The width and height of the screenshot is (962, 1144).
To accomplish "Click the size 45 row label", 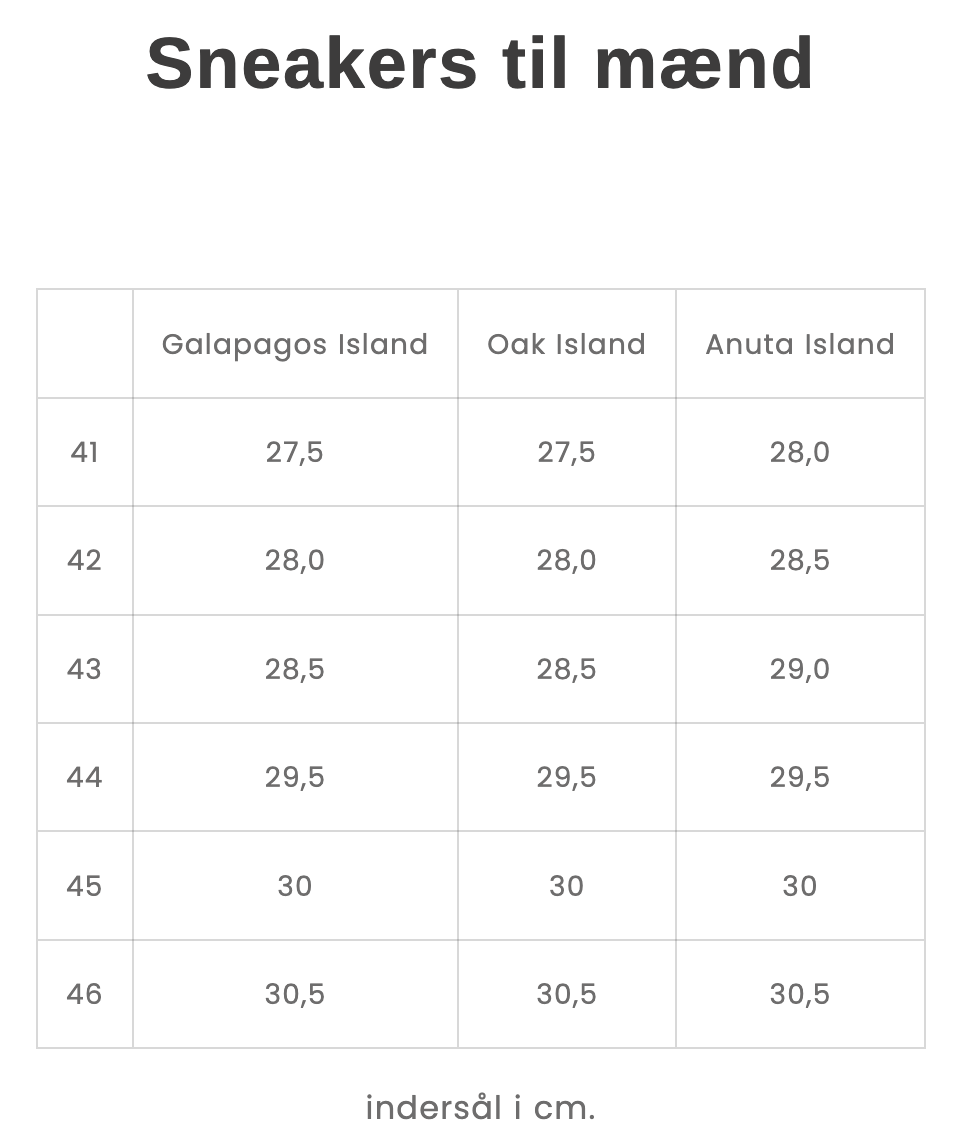I will (85, 886).
